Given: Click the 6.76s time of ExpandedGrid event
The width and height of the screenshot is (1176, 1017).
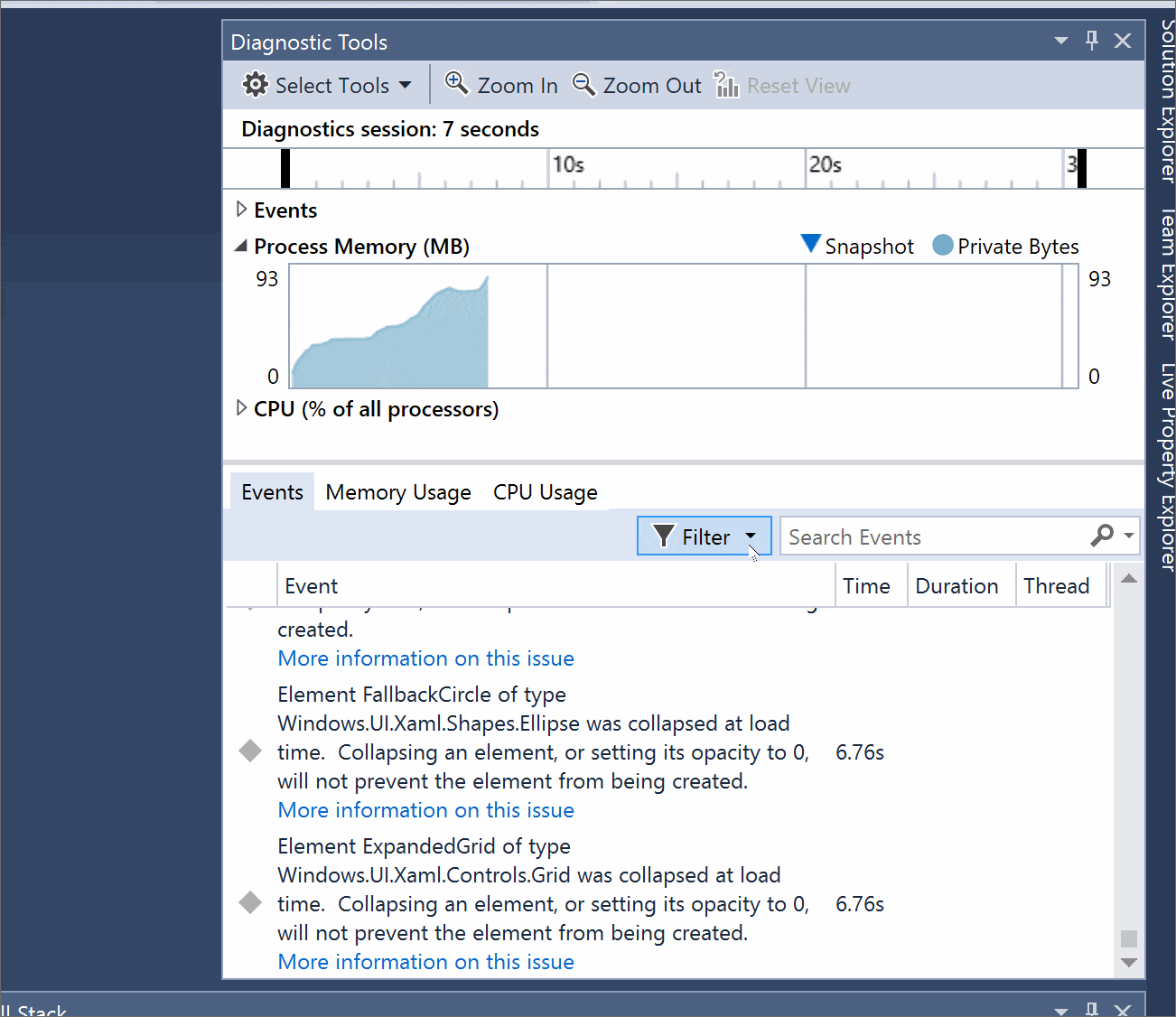Looking at the screenshot, I should (860, 904).
